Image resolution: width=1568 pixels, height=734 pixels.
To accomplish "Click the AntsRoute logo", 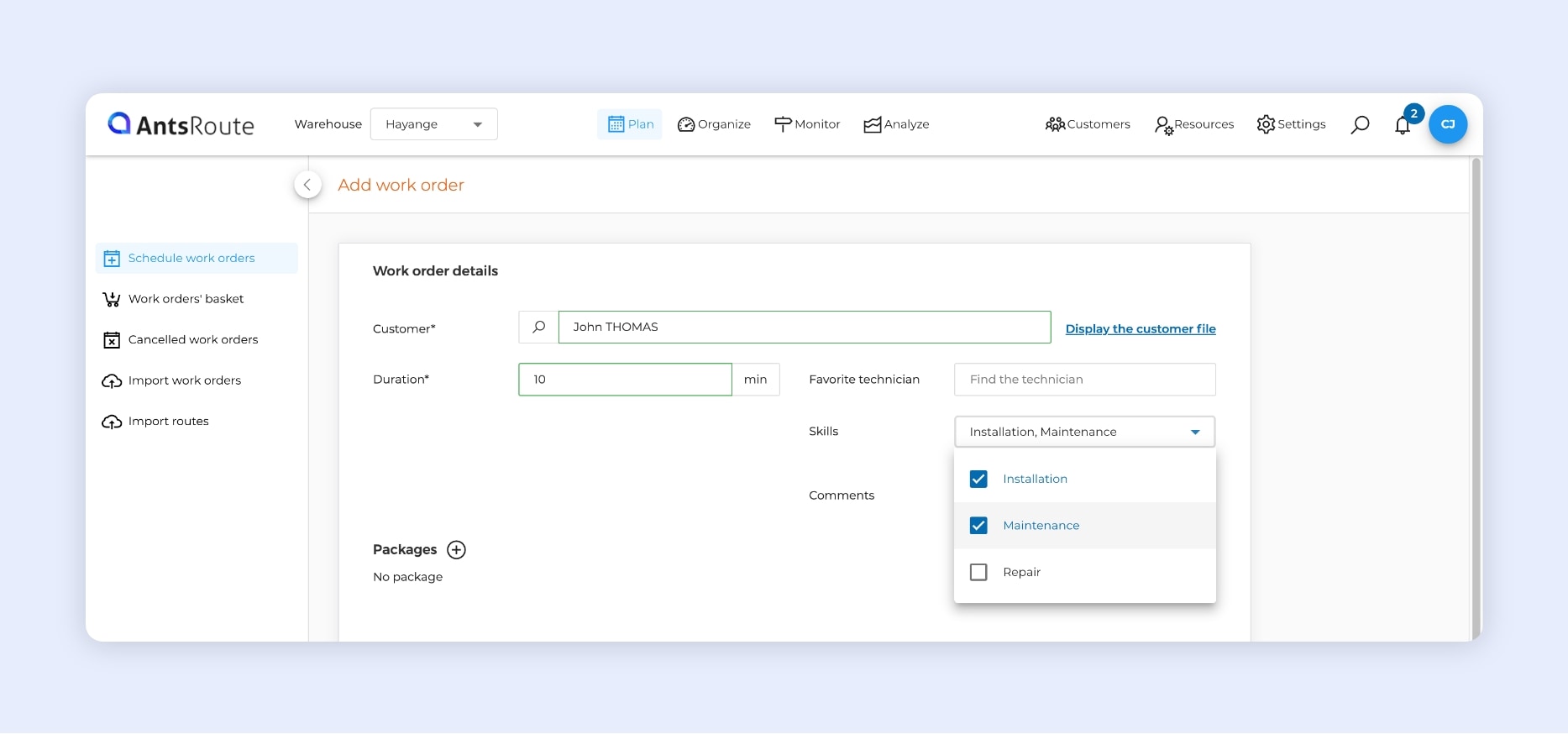I will [181, 124].
